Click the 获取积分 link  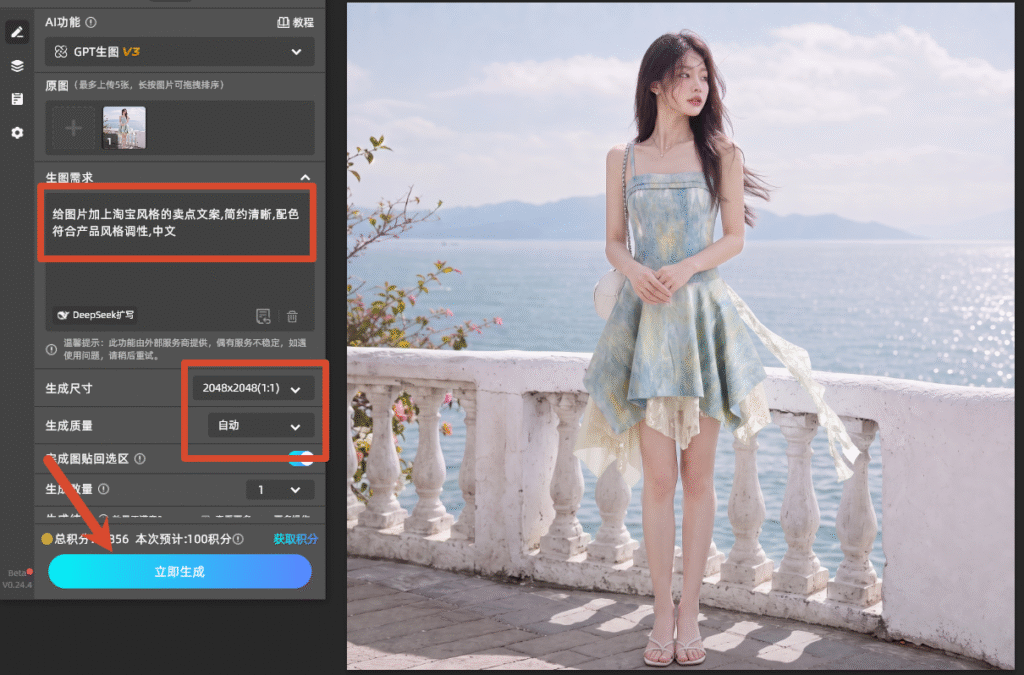click(x=295, y=539)
